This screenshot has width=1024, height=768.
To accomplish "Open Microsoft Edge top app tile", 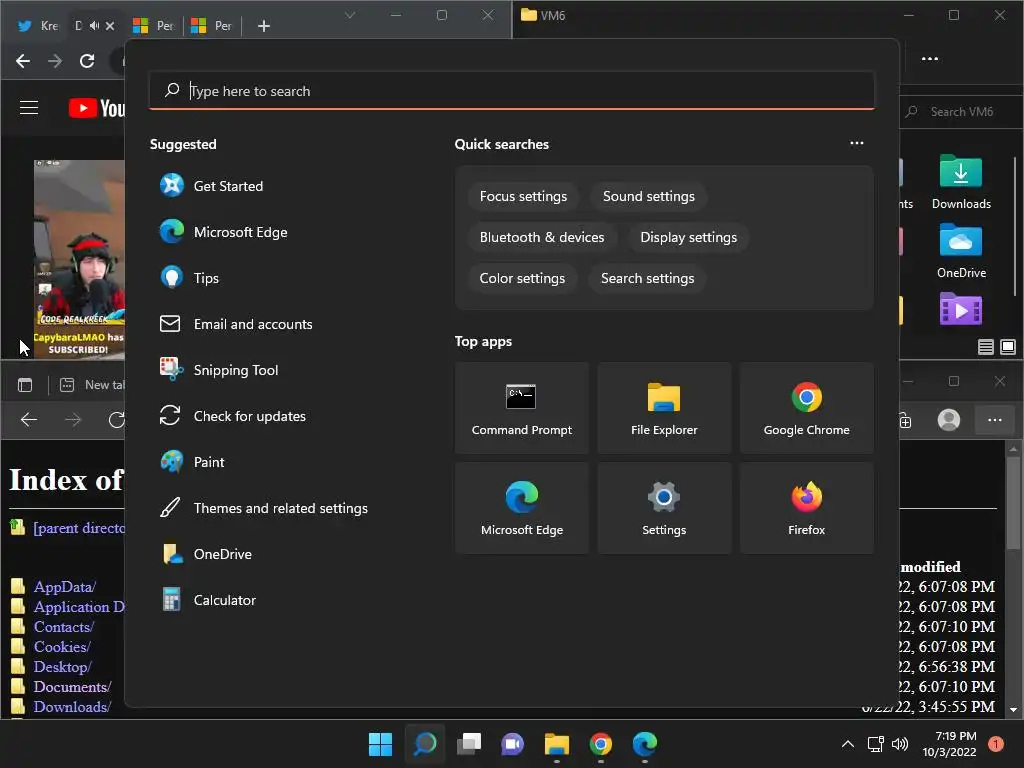I will click(522, 508).
